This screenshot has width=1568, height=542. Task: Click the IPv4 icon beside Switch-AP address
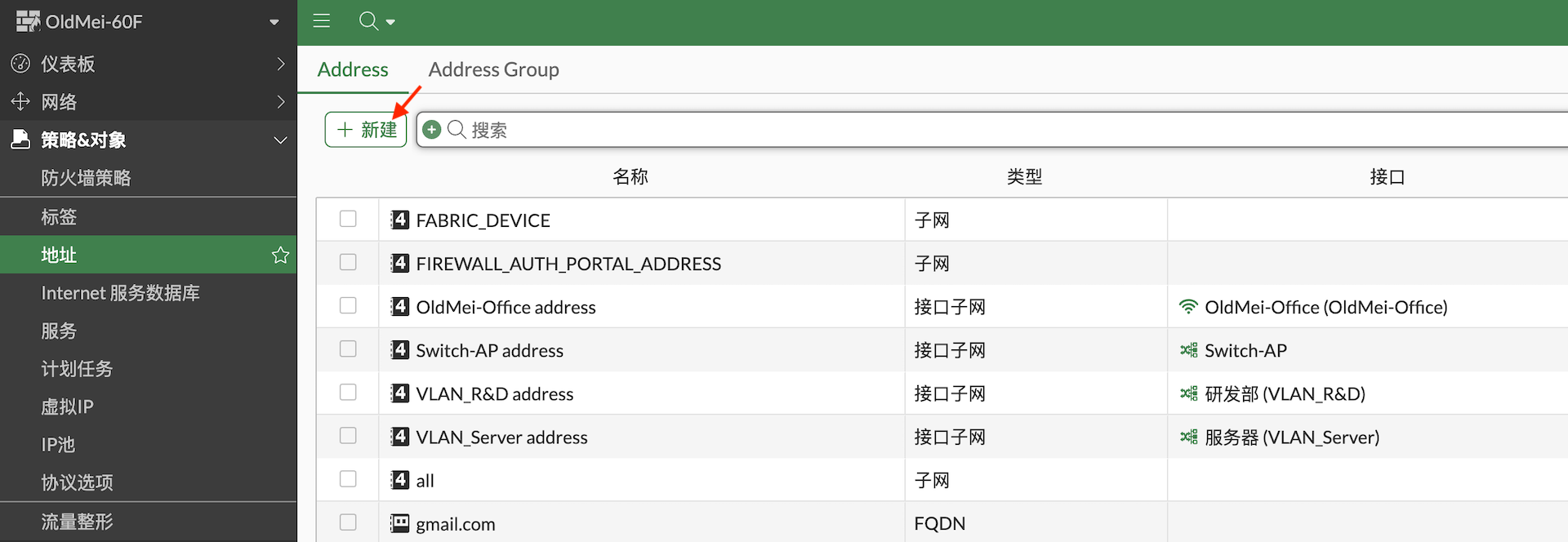pos(399,349)
